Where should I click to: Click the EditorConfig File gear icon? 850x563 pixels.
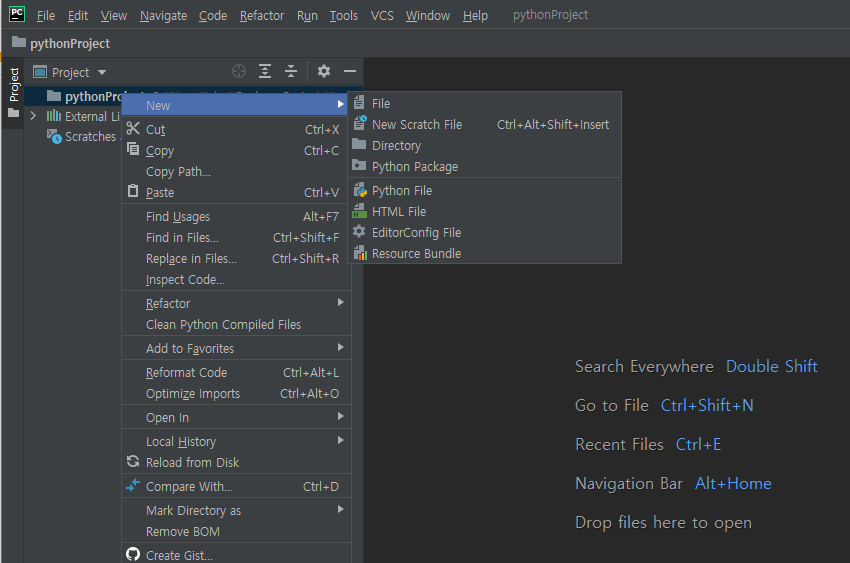[x=359, y=232]
